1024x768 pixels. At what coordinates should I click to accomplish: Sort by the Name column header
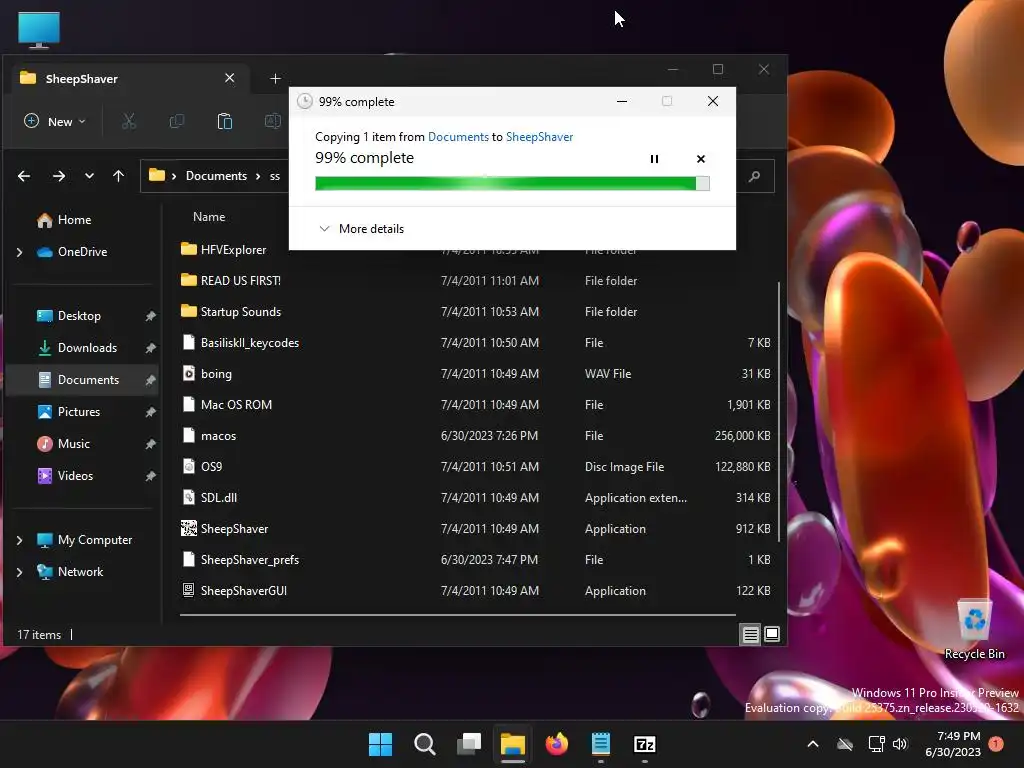[209, 217]
